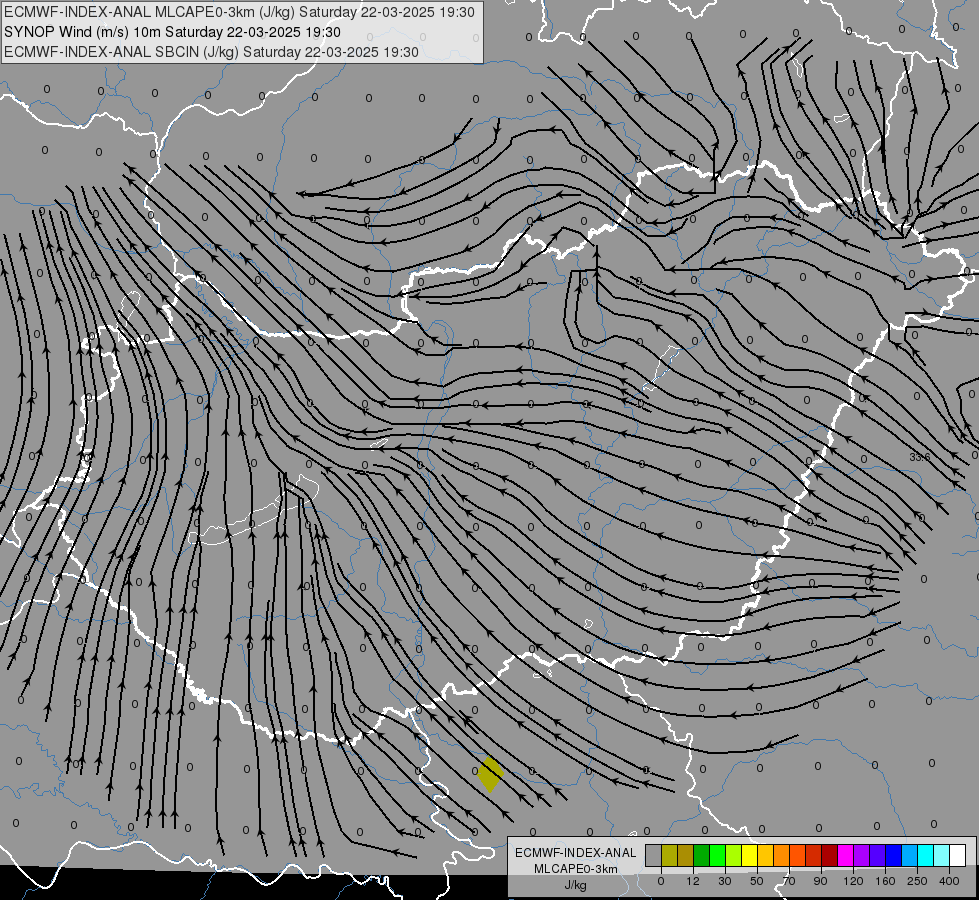Click the ECMWF-INDEX-ANAL legend label

[x=576, y=853]
